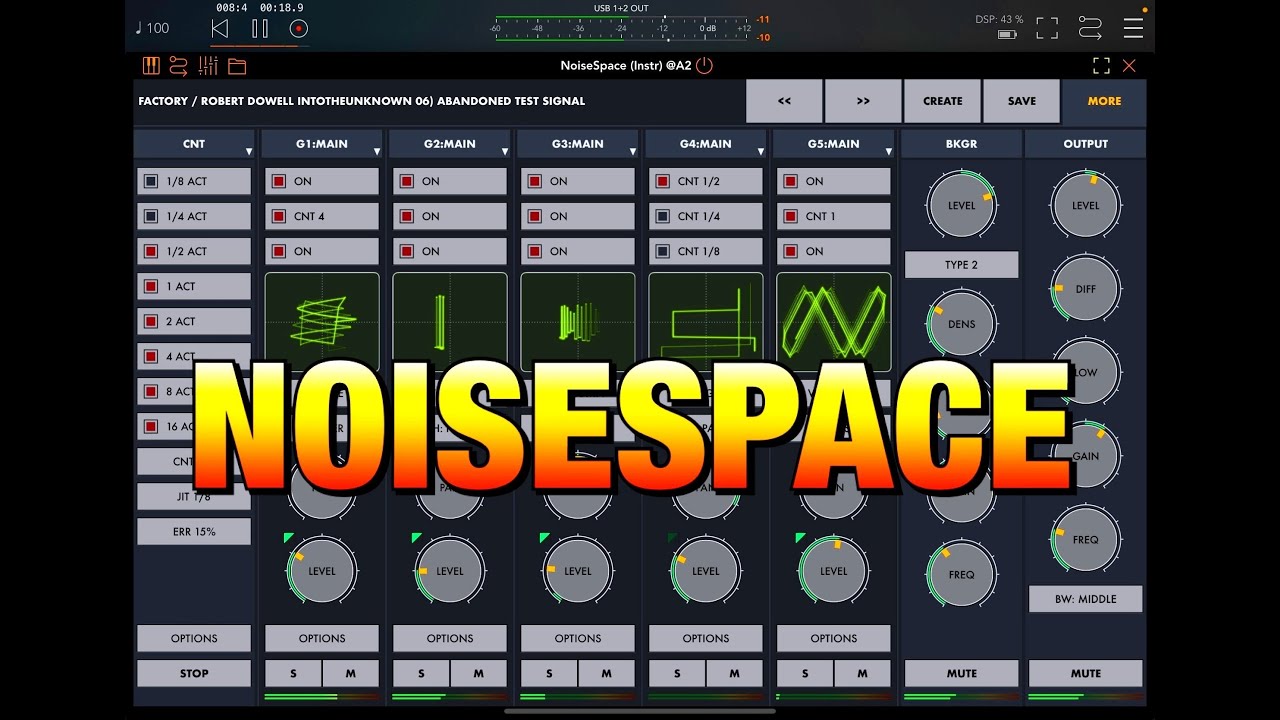Mute the OUTPUT section

coord(1086,673)
